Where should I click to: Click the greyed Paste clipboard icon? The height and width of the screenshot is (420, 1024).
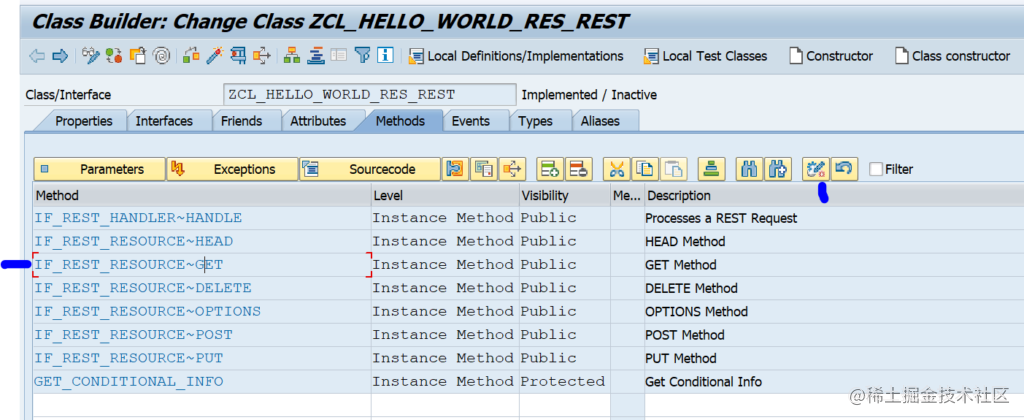click(674, 169)
